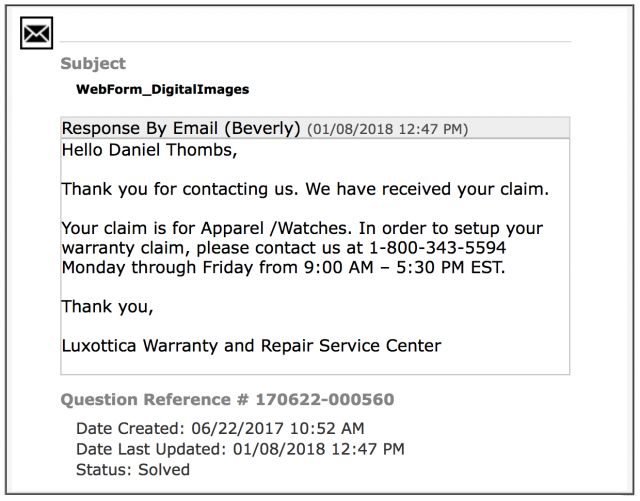Click the phone number 1-800-343-5594
The width and height of the screenshot is (640, 501).
tap(437, 247)
